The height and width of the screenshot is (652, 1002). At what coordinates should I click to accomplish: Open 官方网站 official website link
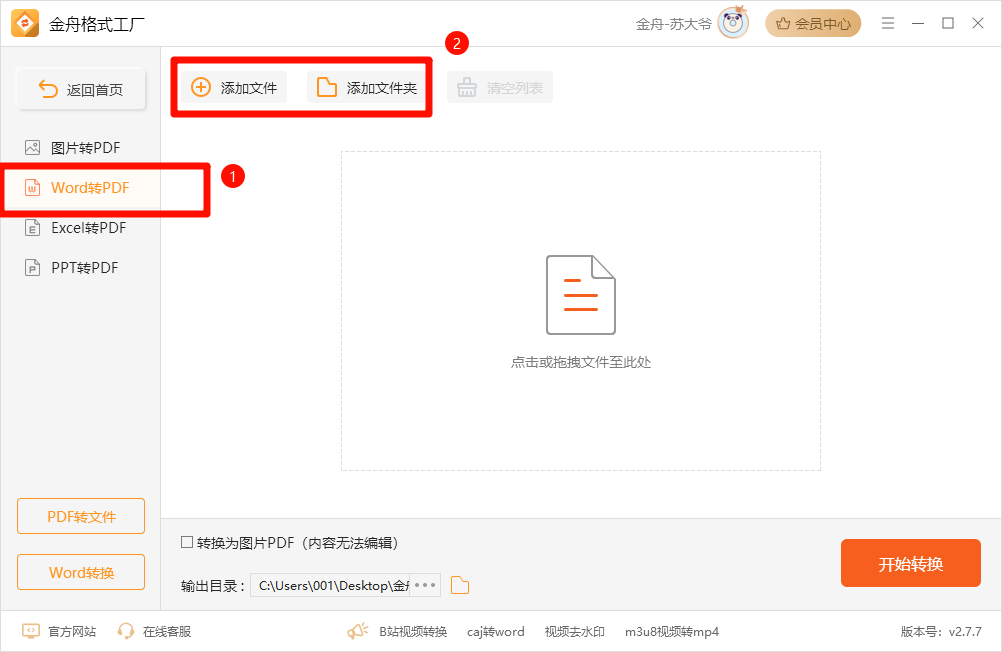[x=59, y=632]
